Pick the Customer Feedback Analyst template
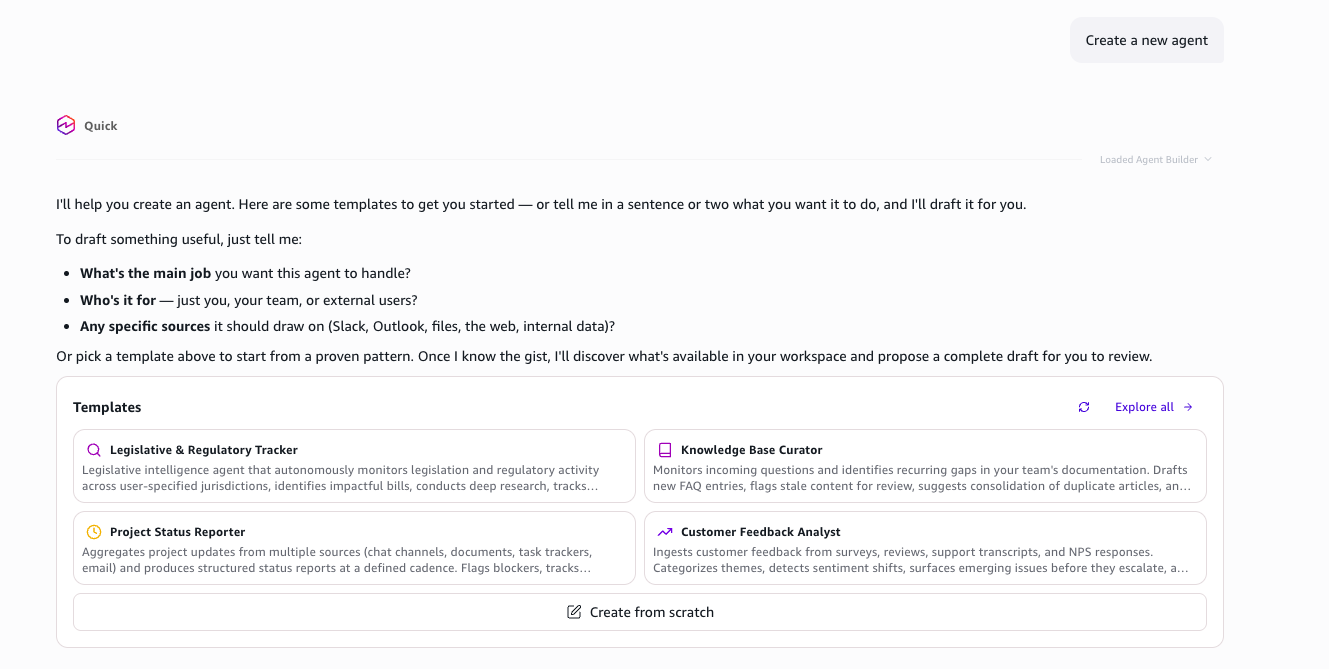 [x=925, y=548]
